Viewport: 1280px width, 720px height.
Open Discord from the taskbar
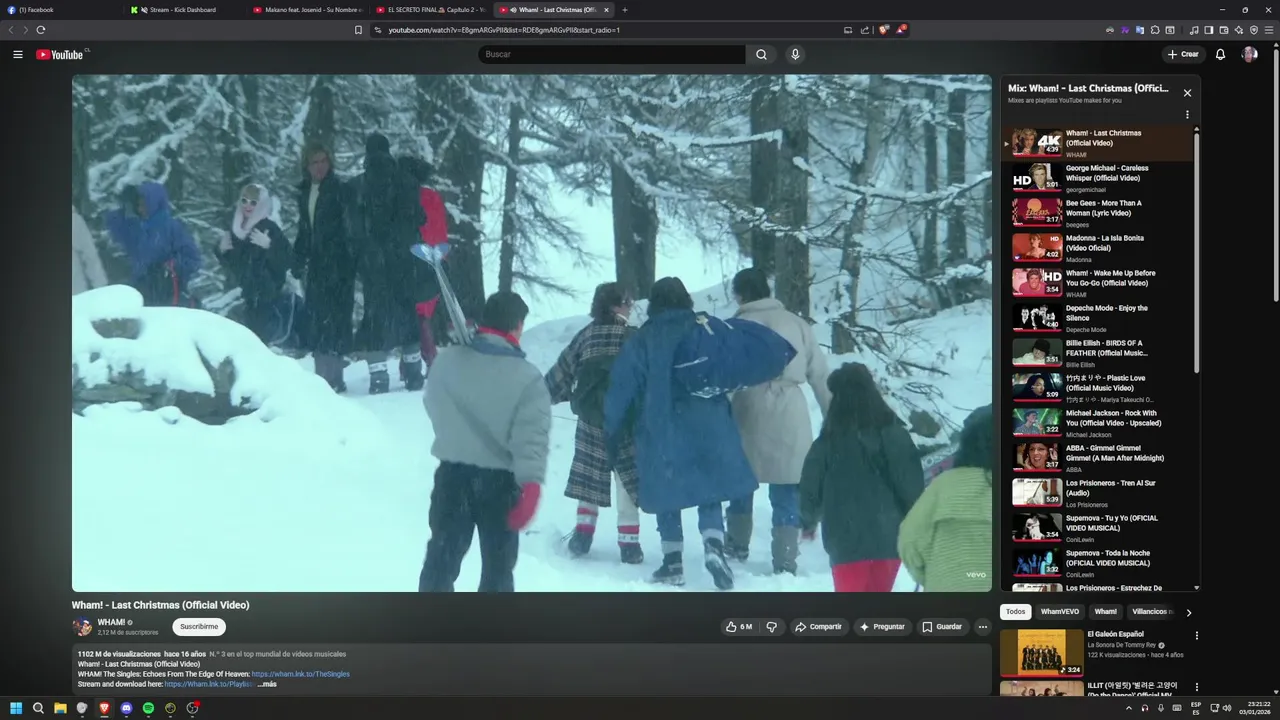point(126,708)
